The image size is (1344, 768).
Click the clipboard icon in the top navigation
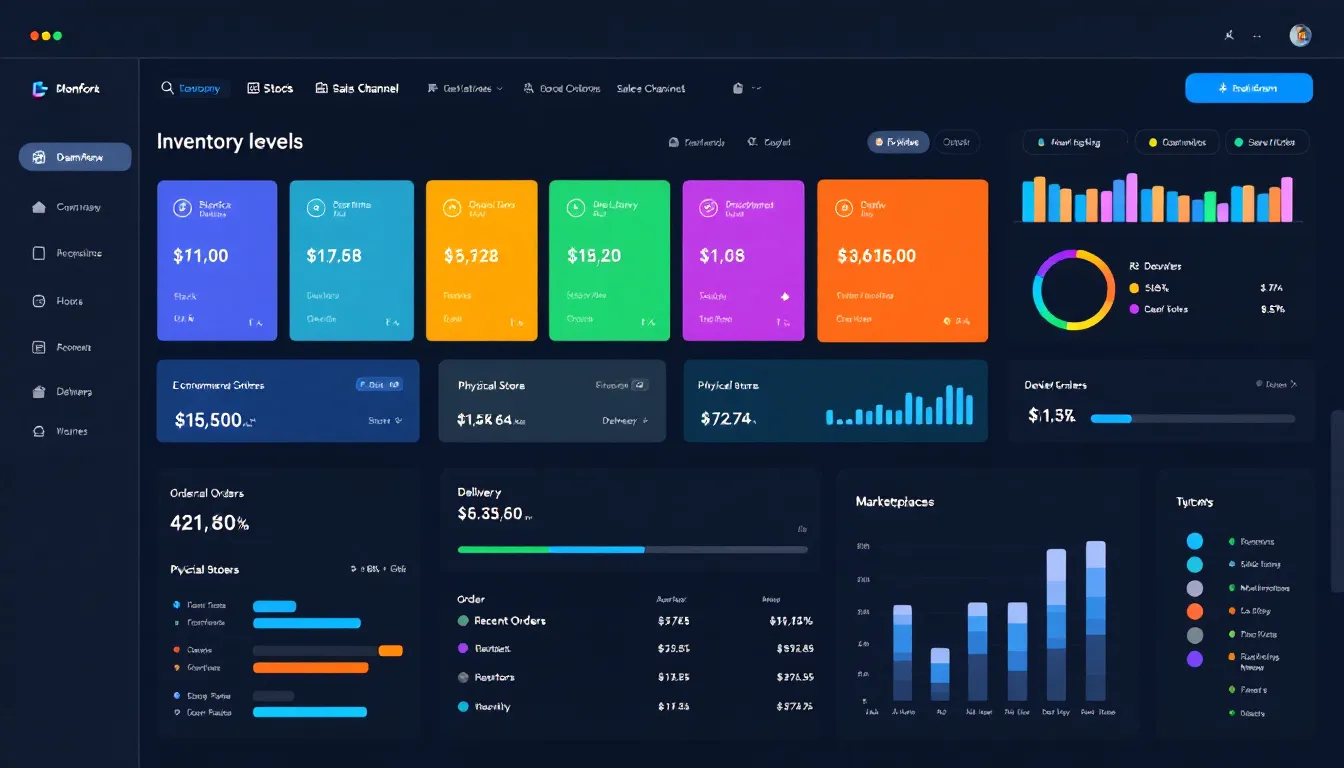click(738, 88)
